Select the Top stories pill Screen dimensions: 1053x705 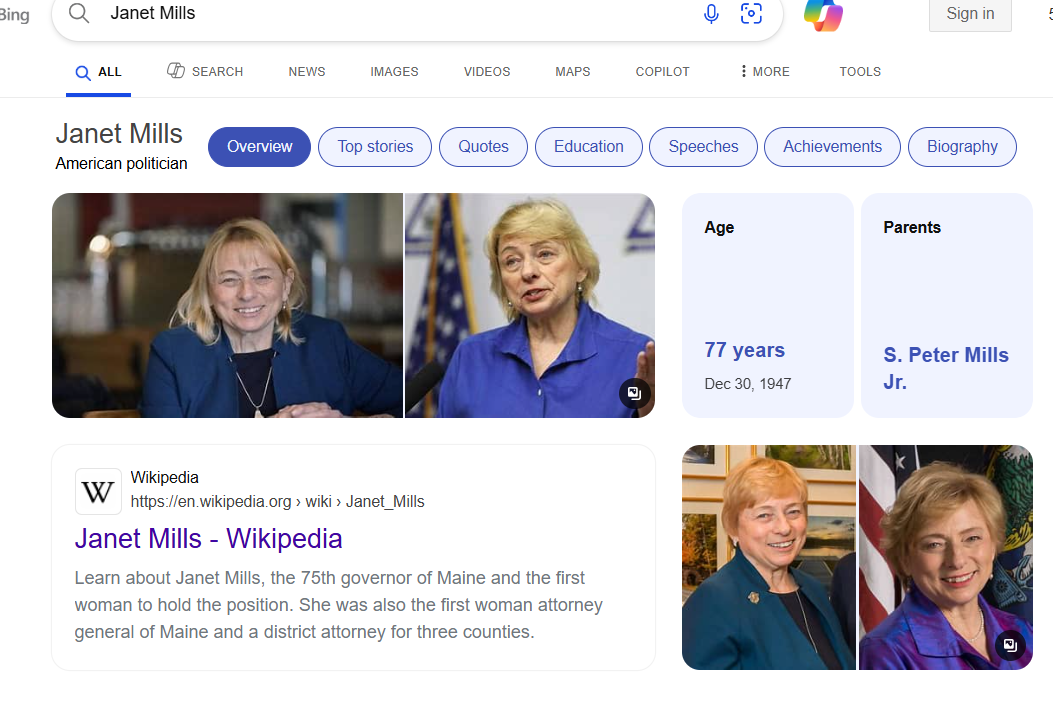tap(375, 146)
